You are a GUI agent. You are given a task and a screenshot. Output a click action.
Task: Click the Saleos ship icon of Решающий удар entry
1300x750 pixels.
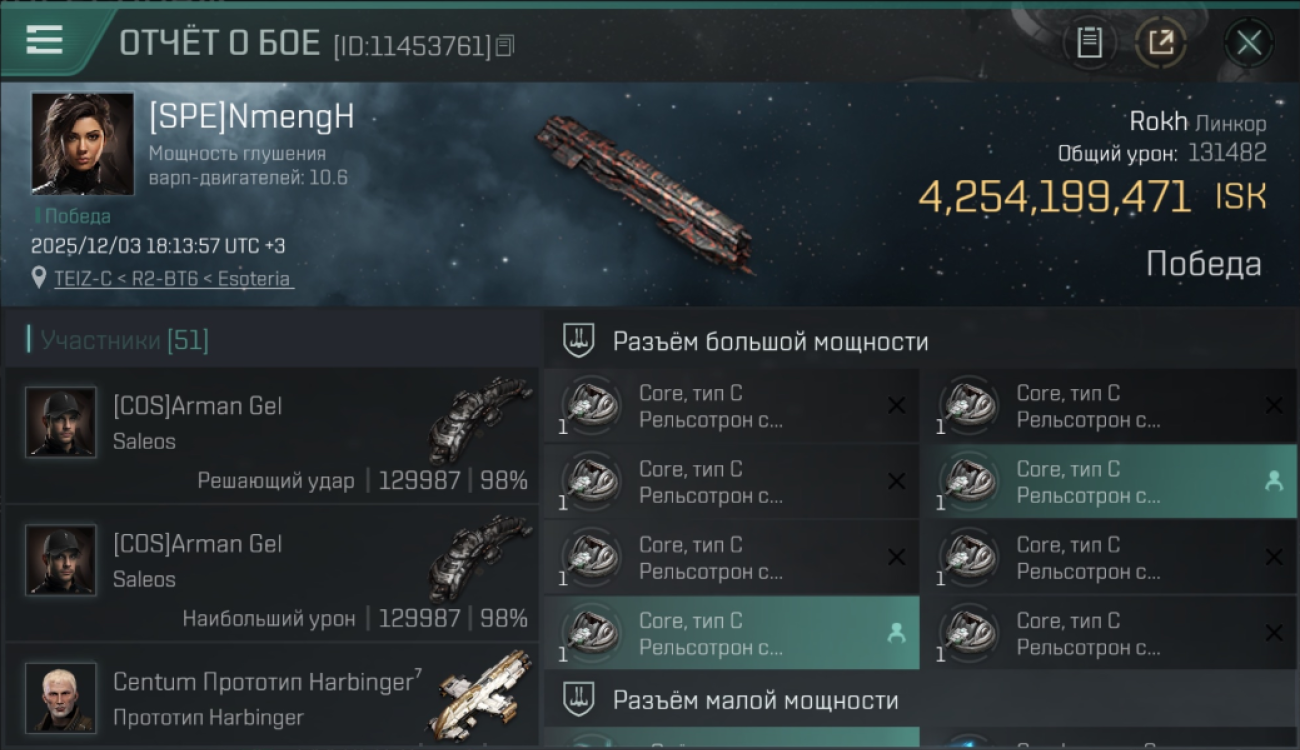(x=480, y=418)
